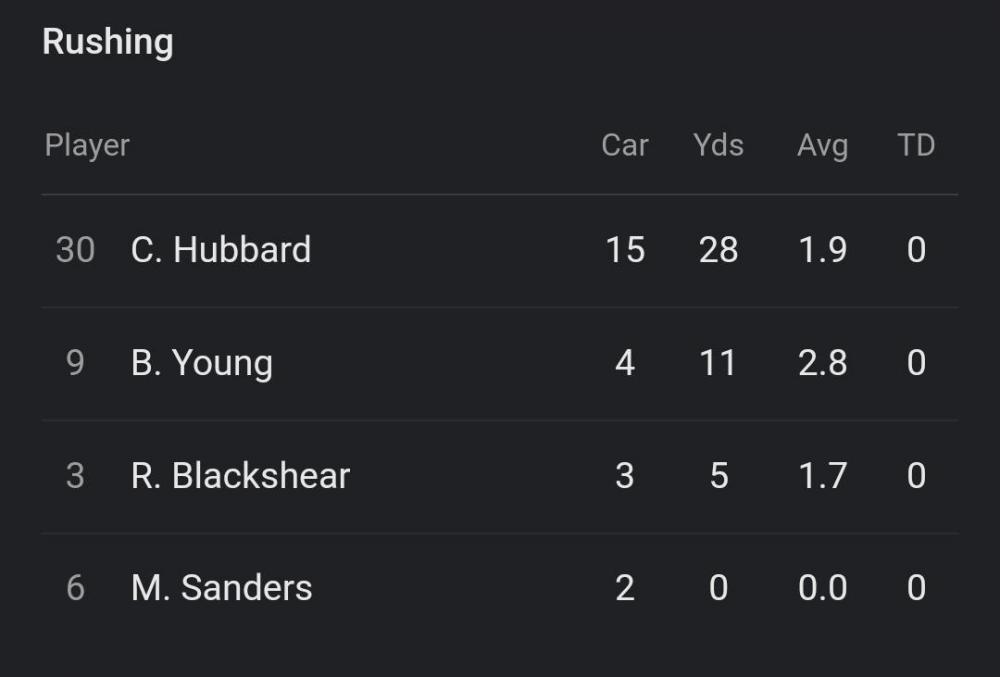
Task: Select the Player column header
Action: [x=87, y=145]
